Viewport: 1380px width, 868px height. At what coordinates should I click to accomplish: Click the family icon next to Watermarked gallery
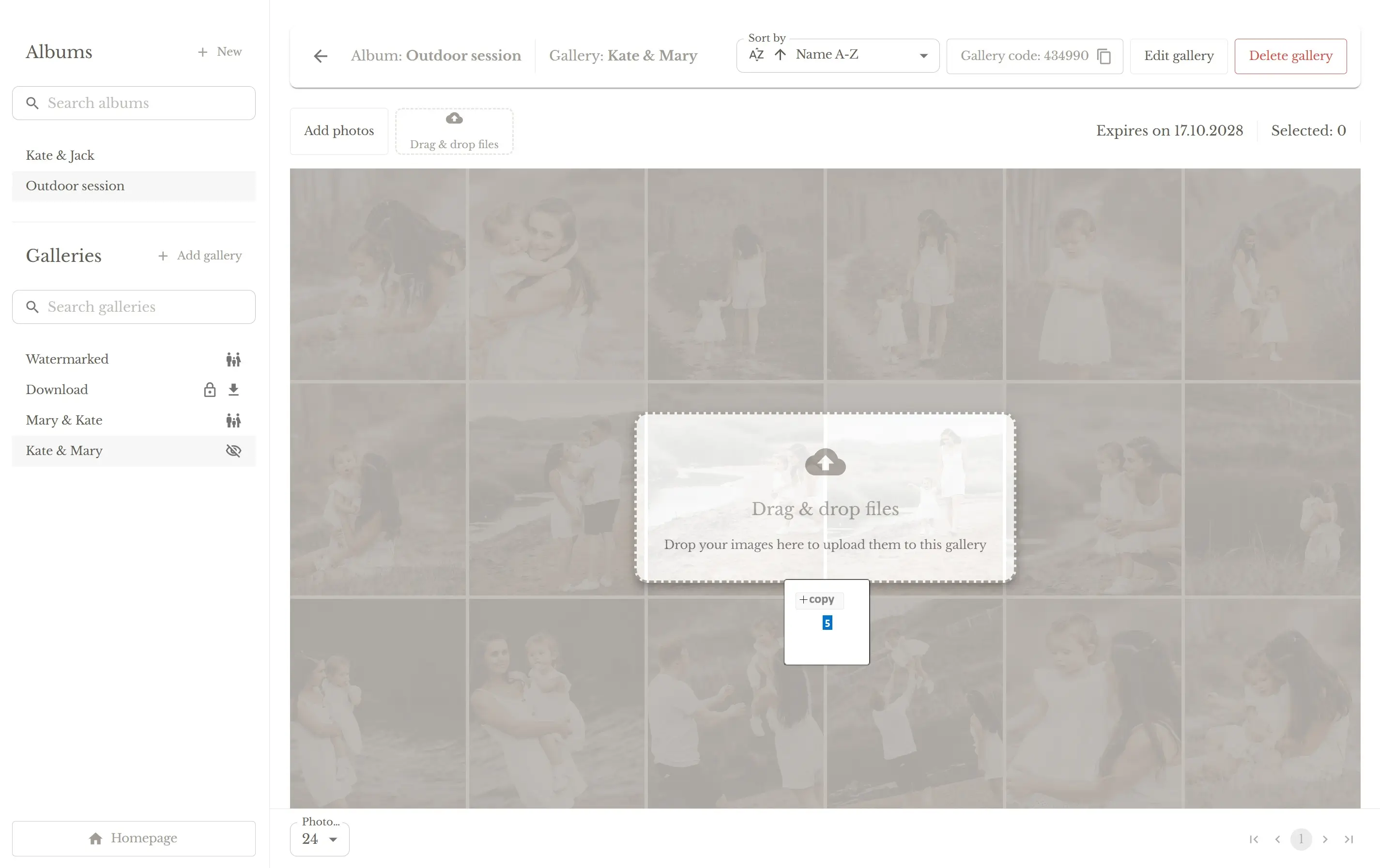[x=233, y=360]
